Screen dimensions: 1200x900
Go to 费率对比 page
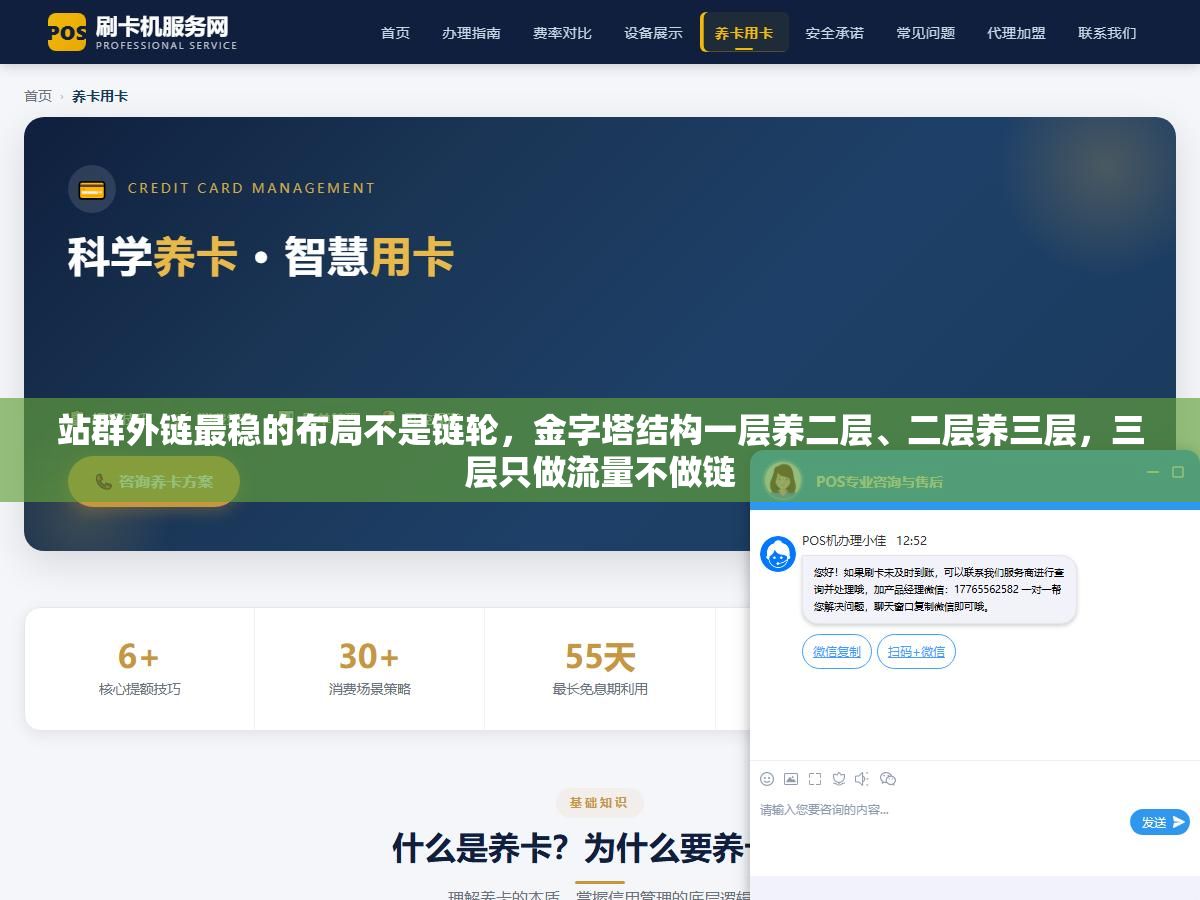(562, 33)
